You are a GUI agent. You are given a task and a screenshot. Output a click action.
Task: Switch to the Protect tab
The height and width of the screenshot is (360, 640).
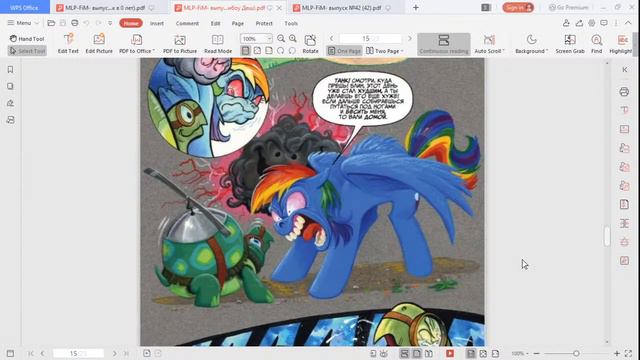pyautogui.click(x=264, y=23)
